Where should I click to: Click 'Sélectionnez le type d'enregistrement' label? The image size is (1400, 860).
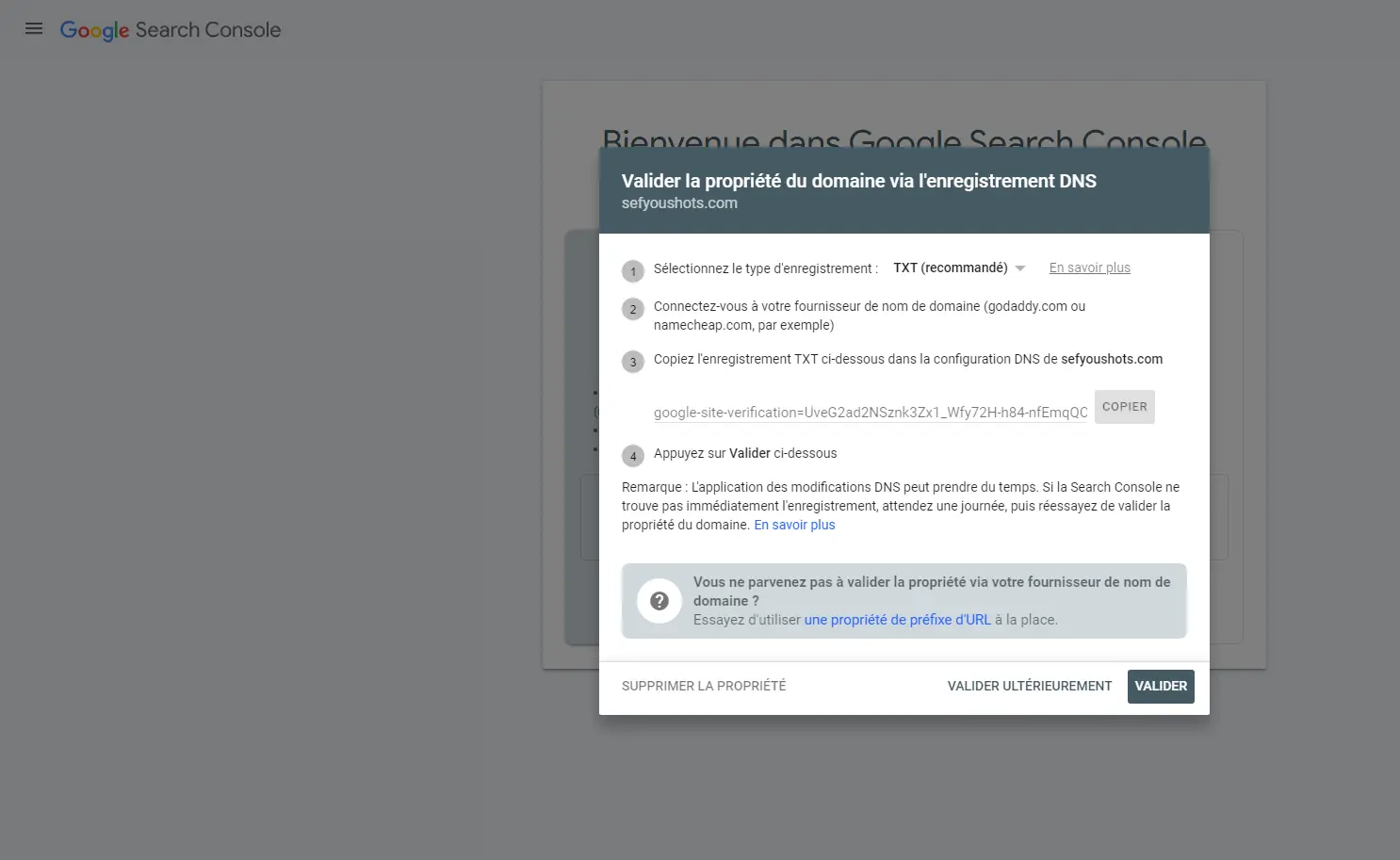(x=766, y=268)
